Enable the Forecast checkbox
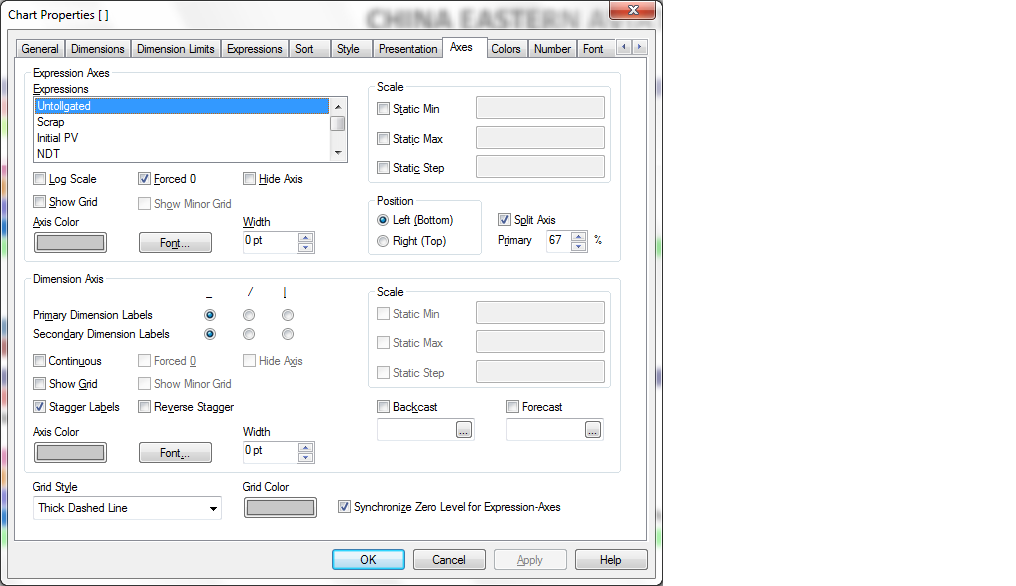The image size is (1016, 586). tap(513, 407)
